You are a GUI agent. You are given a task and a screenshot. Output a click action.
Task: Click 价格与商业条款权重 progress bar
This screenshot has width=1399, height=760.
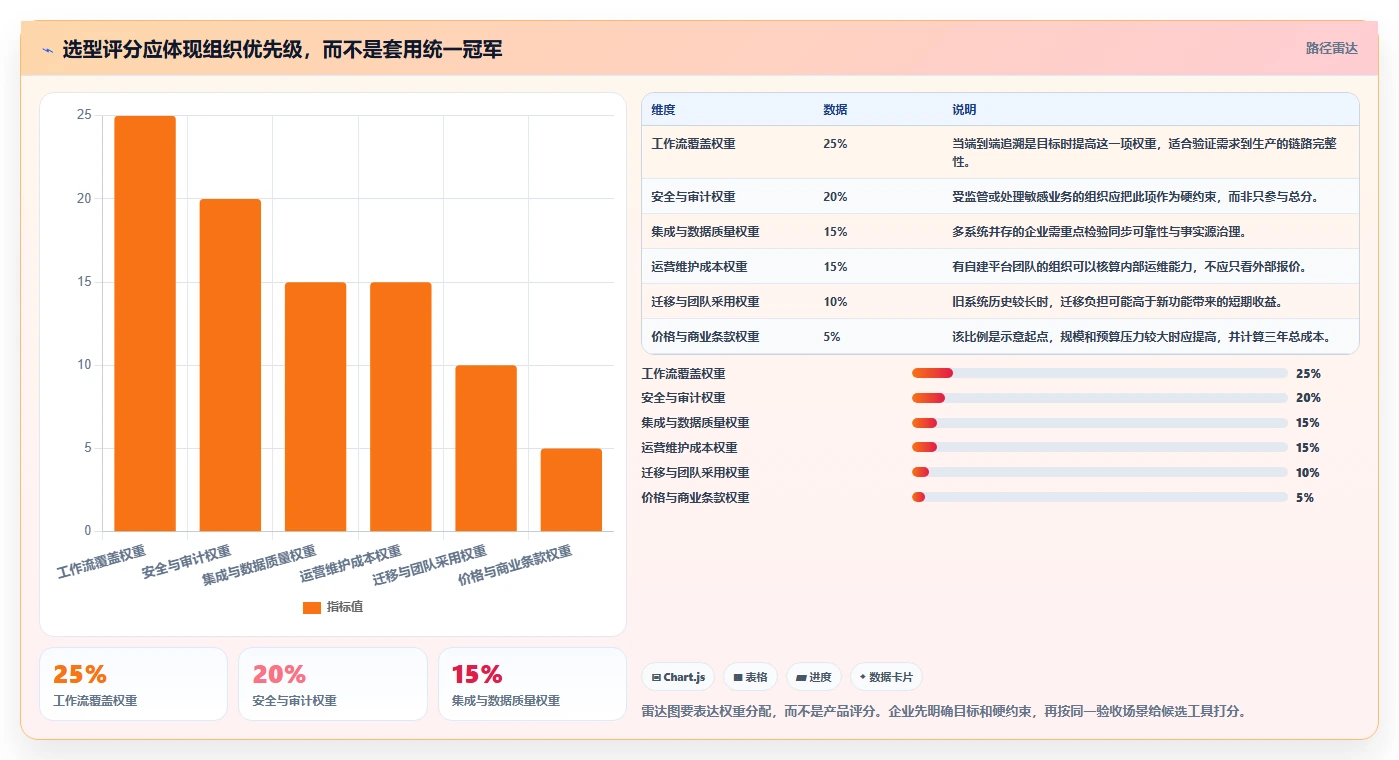[1100, 497]
